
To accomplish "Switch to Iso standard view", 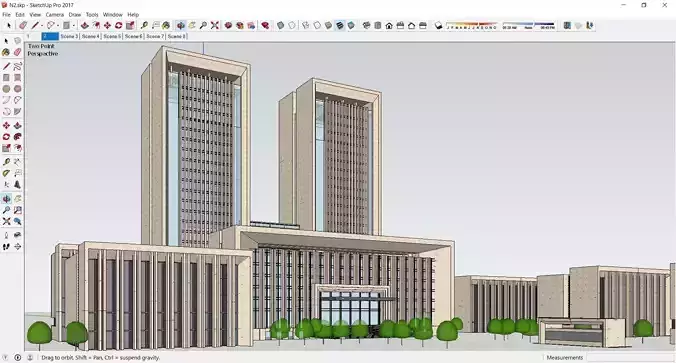I will pyautogui.click(x=366, y=25).
